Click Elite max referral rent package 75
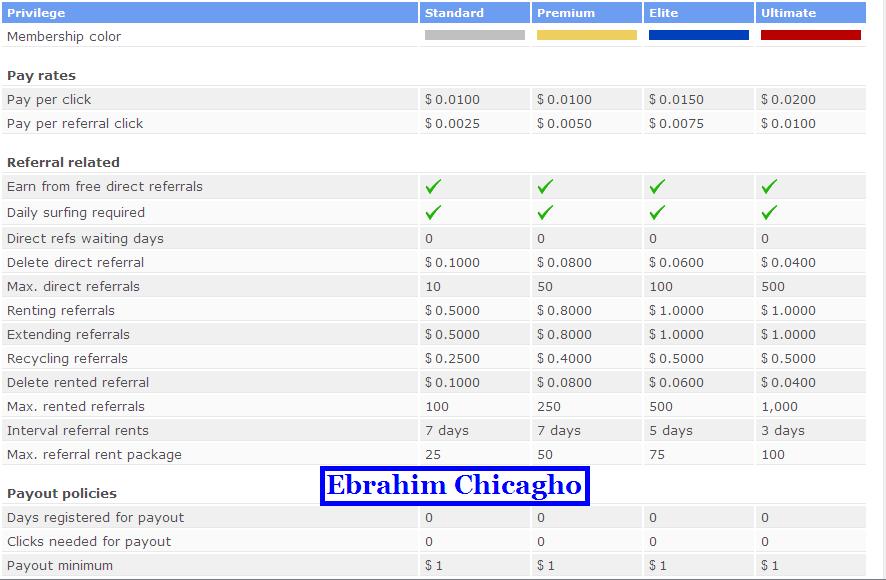The image size is (886, 580). pyautogui.click(x=657, y=455)
